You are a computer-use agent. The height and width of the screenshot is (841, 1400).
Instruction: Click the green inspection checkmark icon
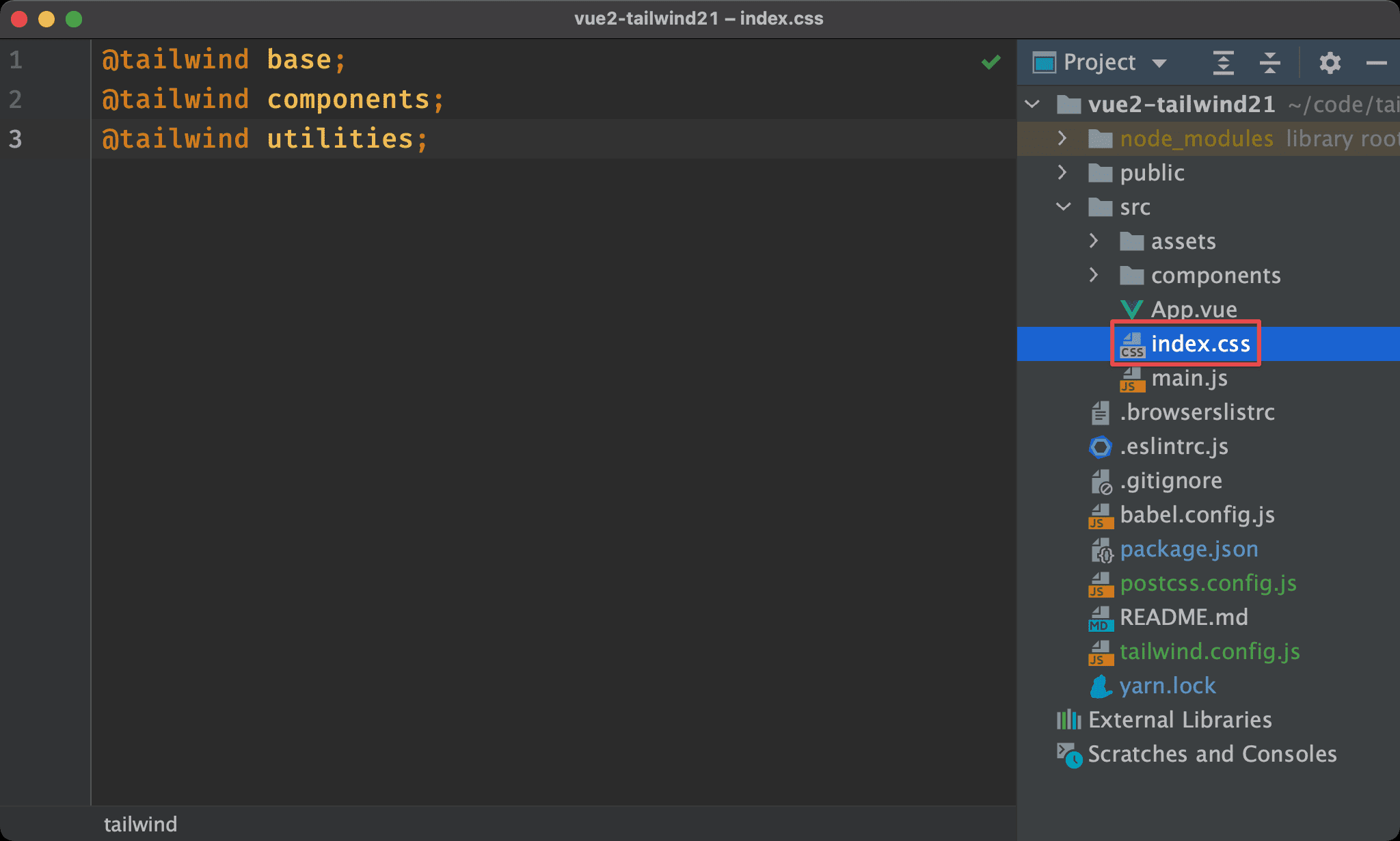pos(991,62)
